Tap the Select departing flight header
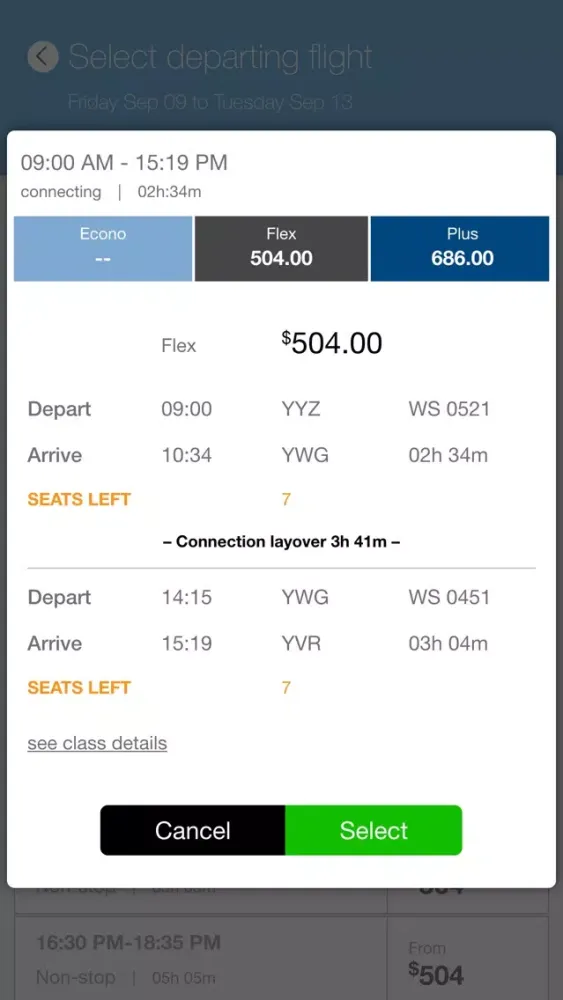Viewport: 563px width, 1000px height. [220, 57]
